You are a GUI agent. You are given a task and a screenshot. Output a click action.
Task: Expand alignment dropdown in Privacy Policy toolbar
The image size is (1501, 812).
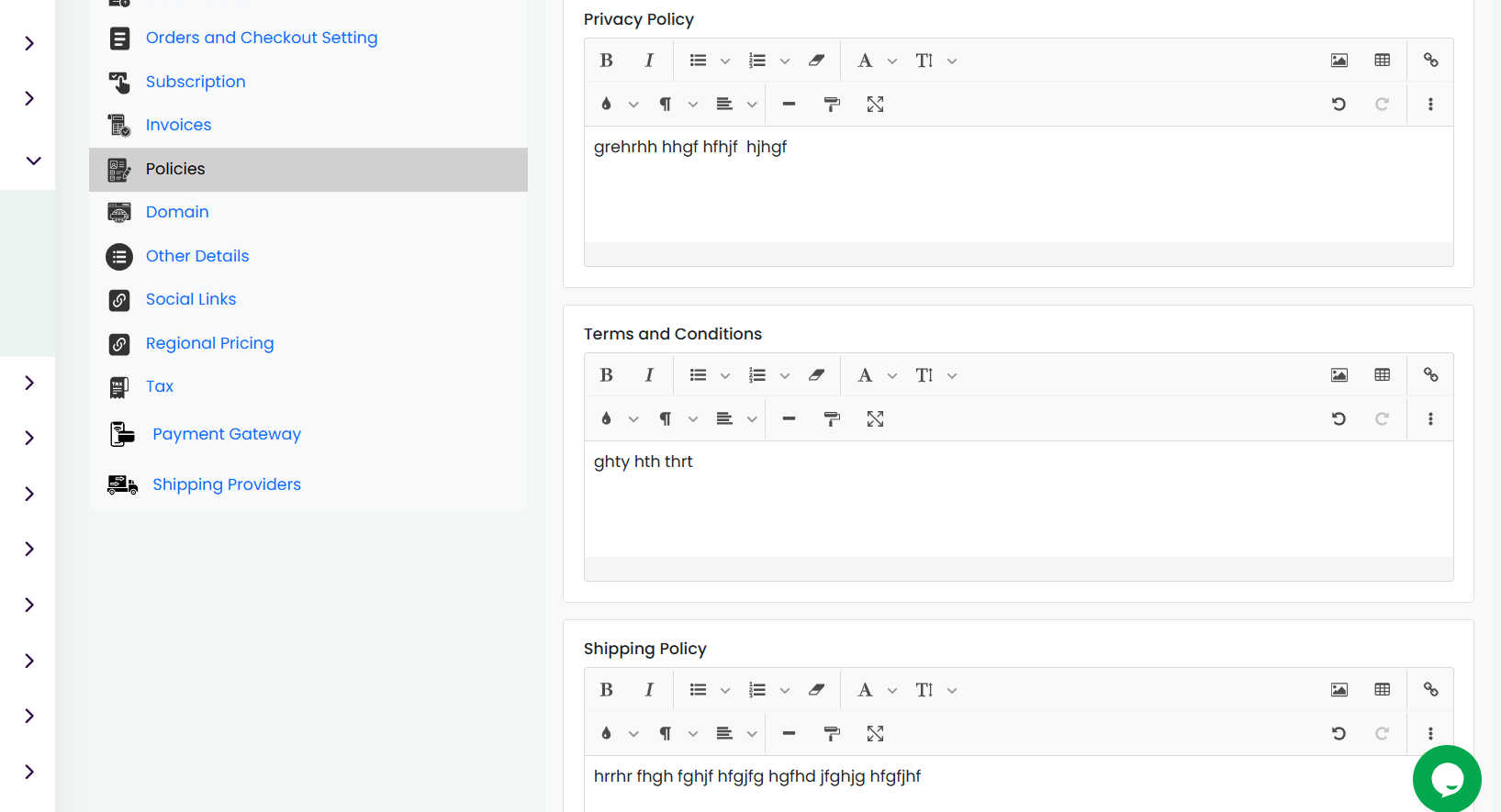752,105
